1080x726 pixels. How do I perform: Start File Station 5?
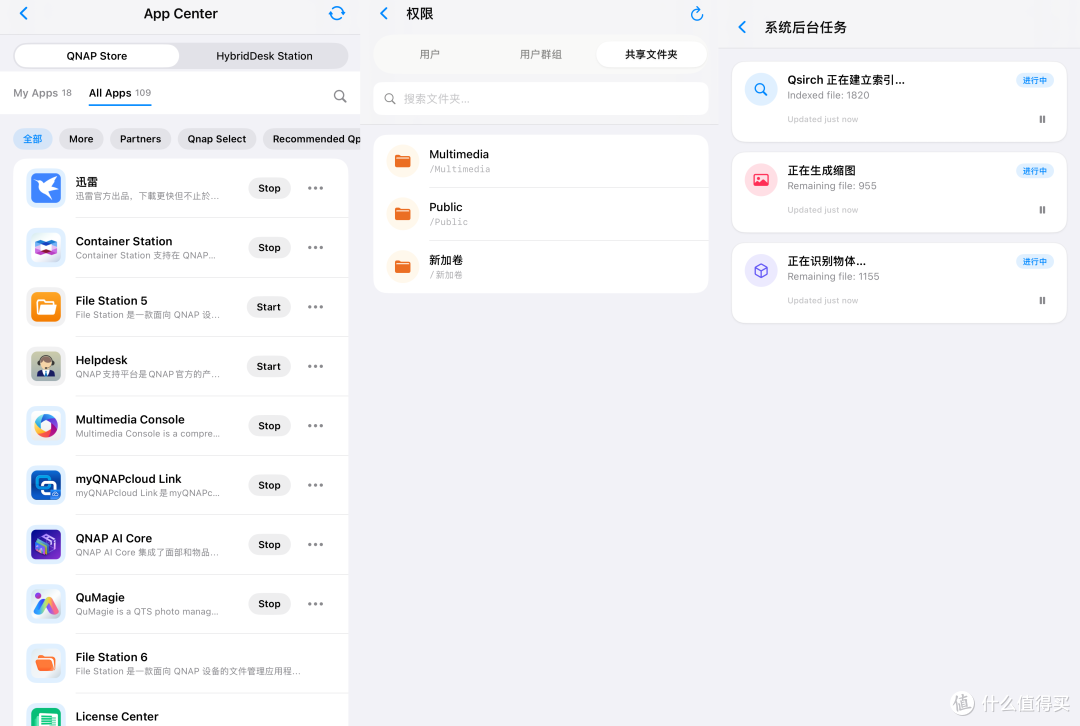pos(269,307)
